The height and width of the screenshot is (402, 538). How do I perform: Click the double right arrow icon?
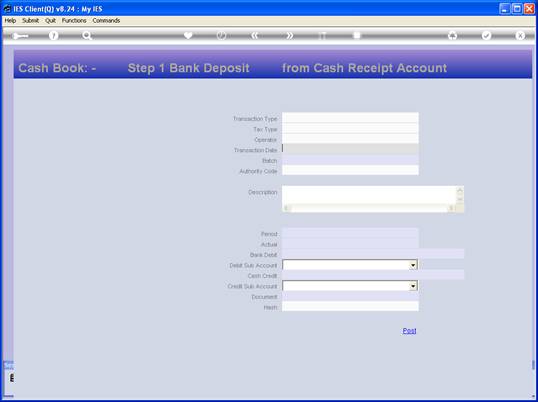[290, 35]
